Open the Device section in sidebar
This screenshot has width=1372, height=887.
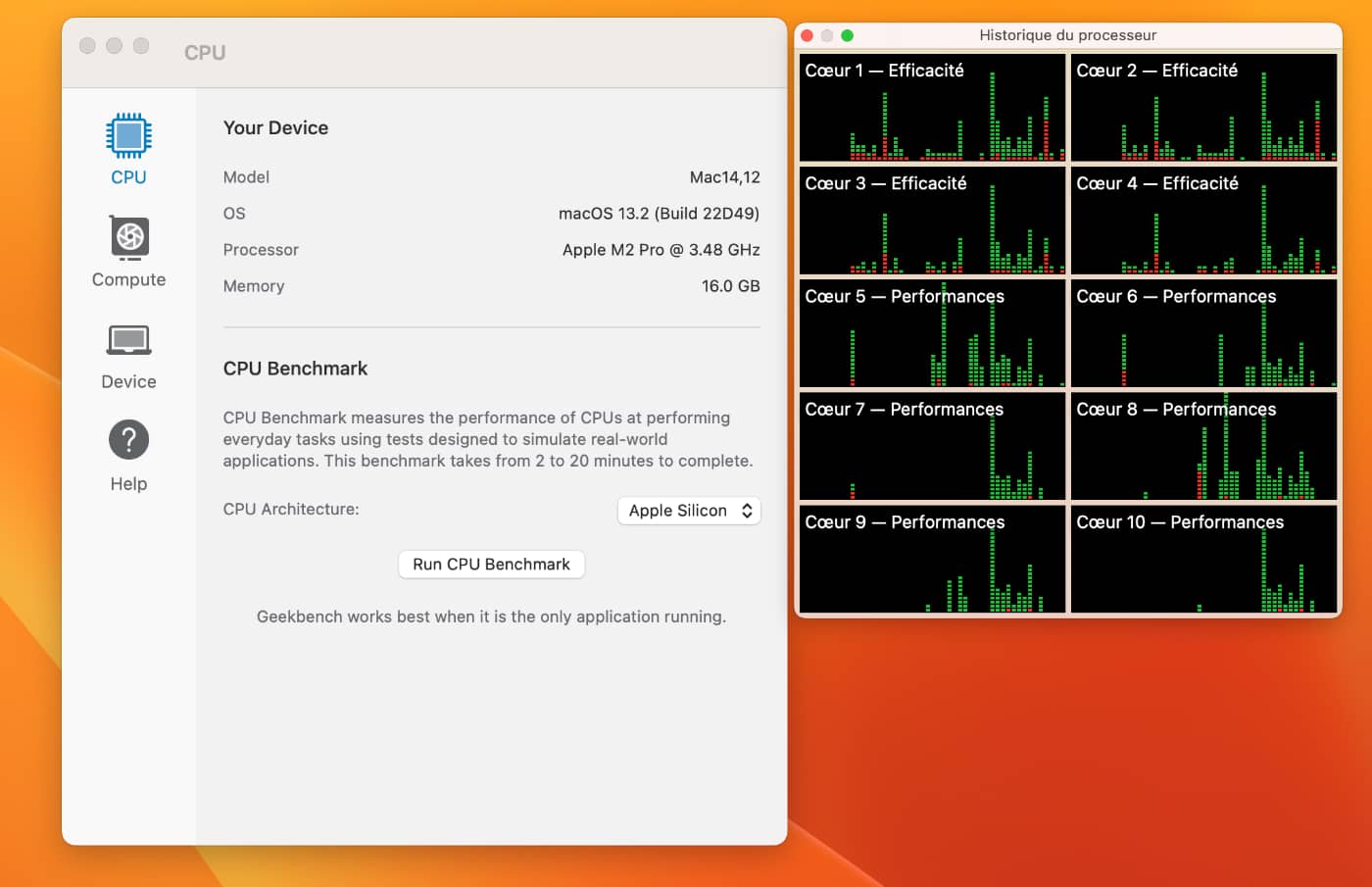(128, 357)
